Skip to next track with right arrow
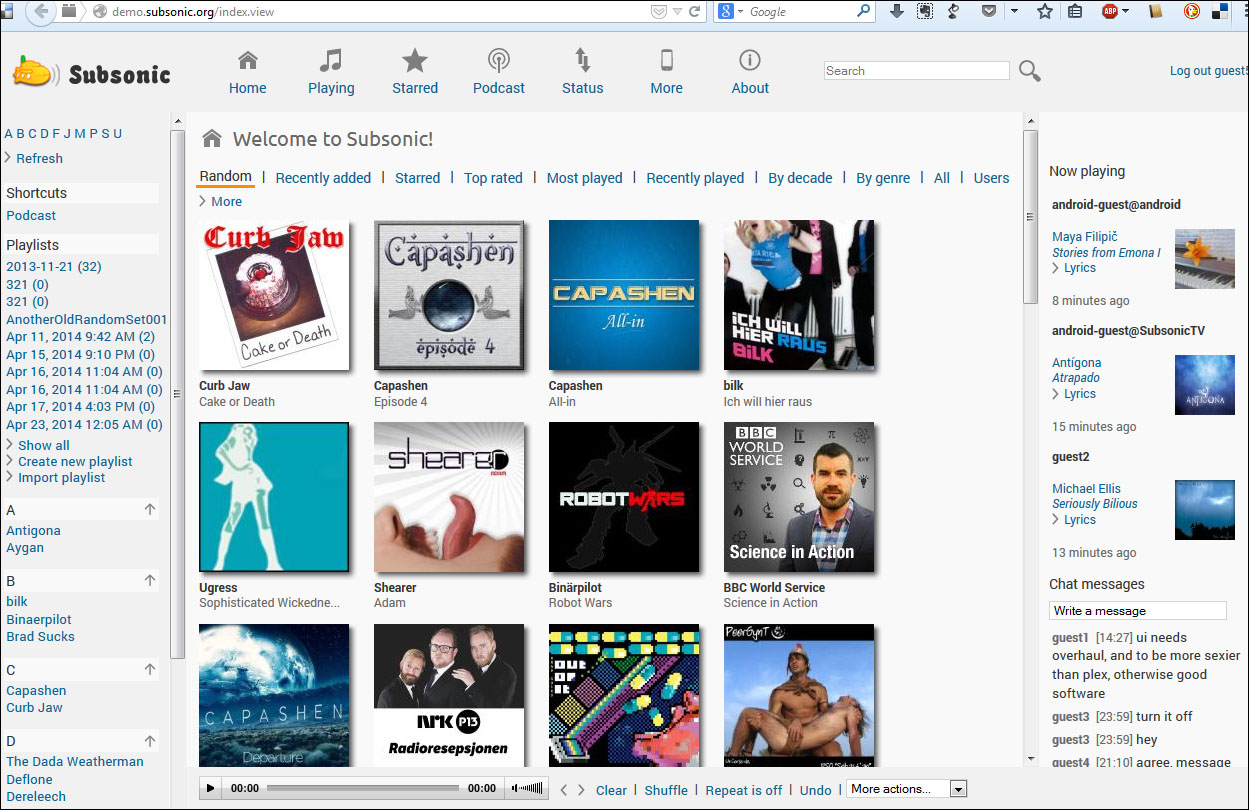 click(581, 790)
